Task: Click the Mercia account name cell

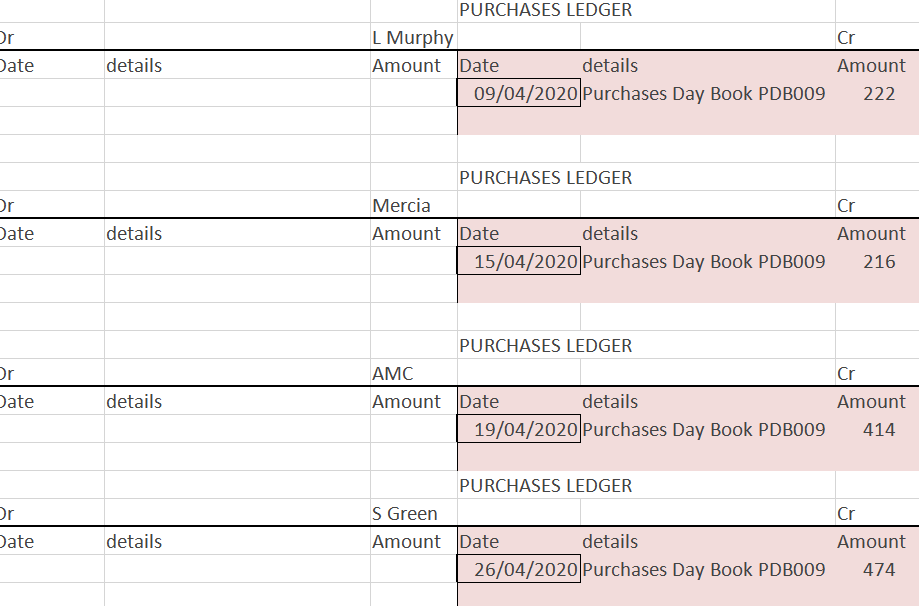Action: point(402,206)
